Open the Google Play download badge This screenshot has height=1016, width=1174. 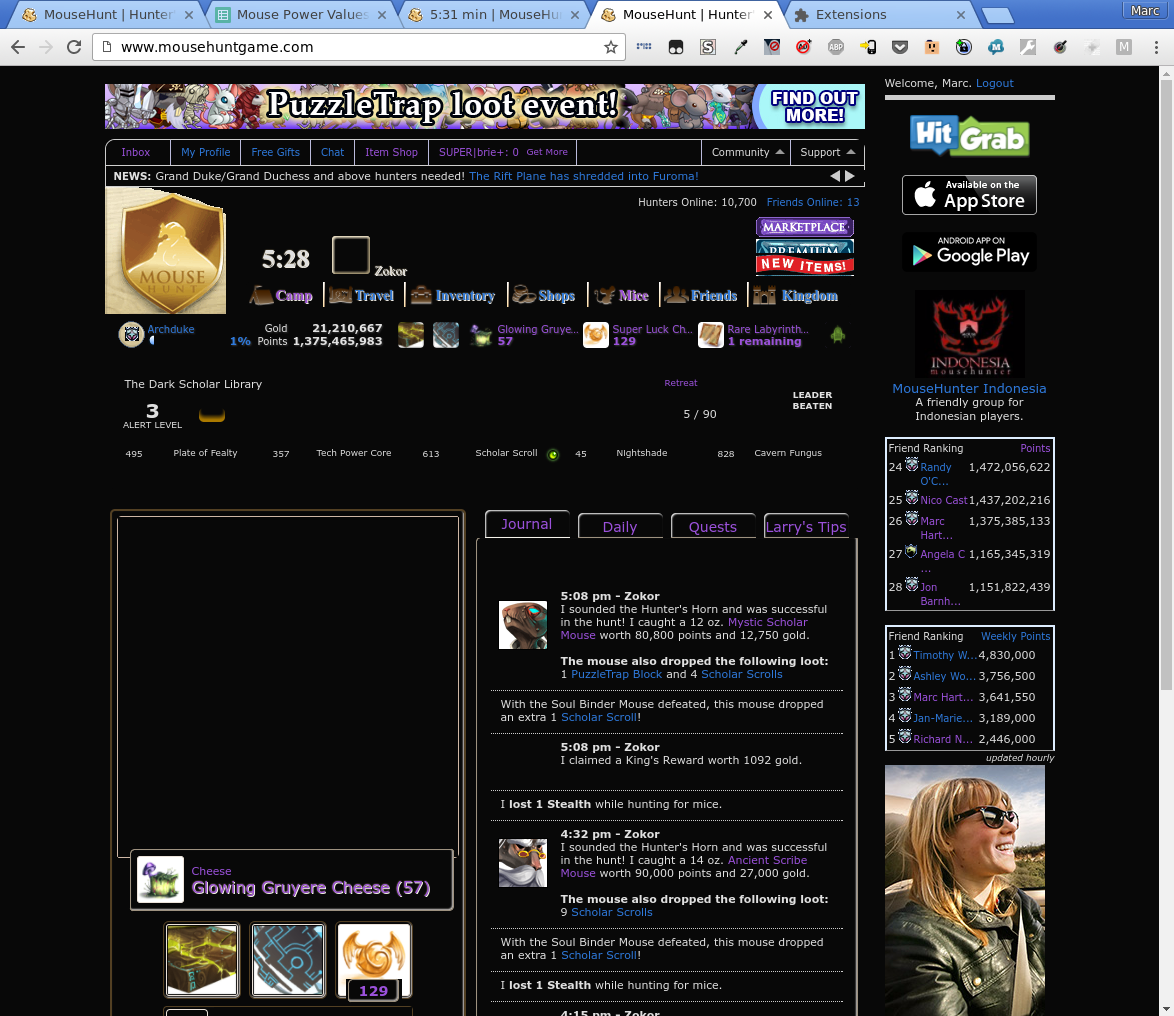969,252
